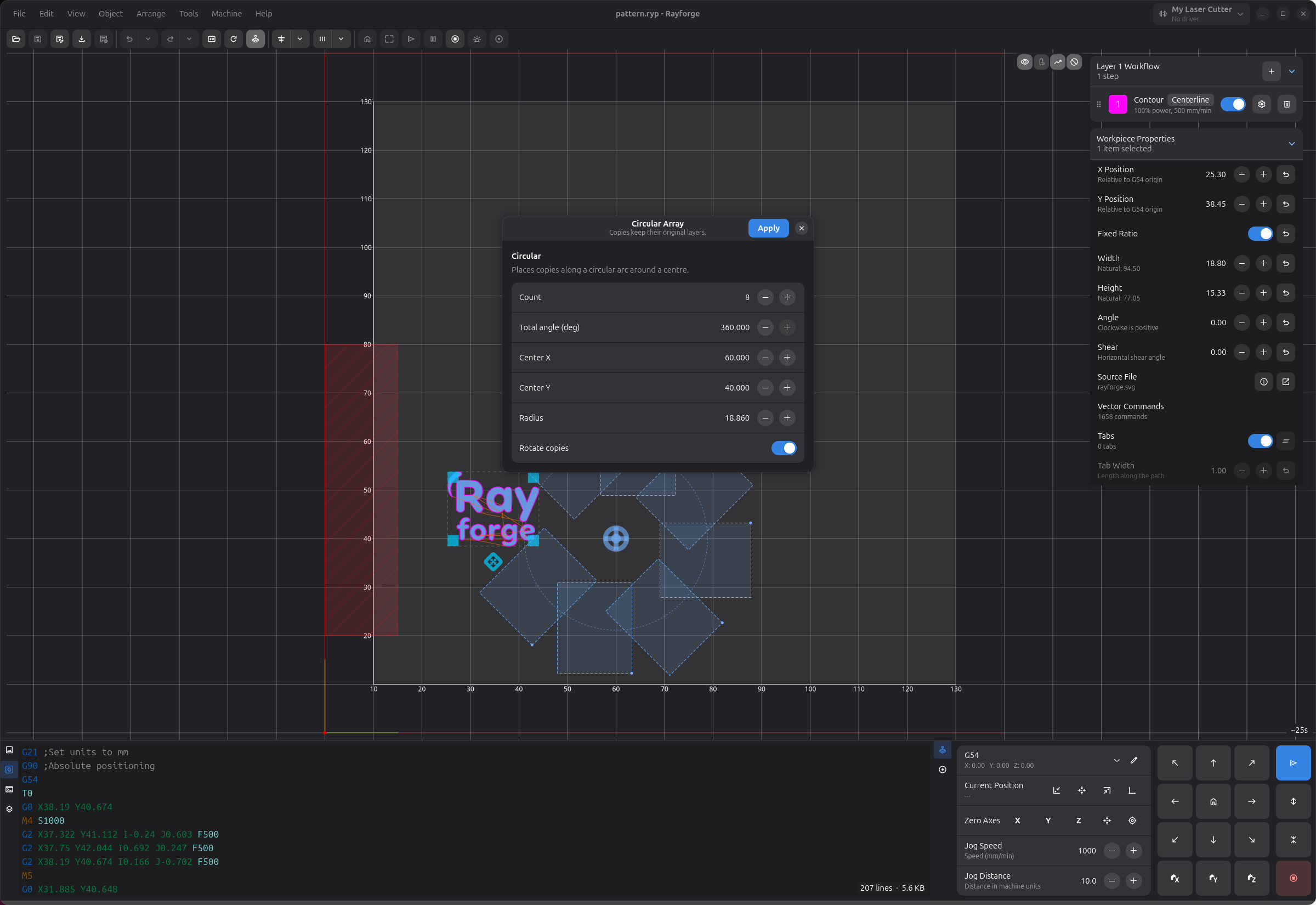The height and width of the screenshot is (905, 1316).
Task: Click the export download arrow toolbar icon
Action: (82, 39)
